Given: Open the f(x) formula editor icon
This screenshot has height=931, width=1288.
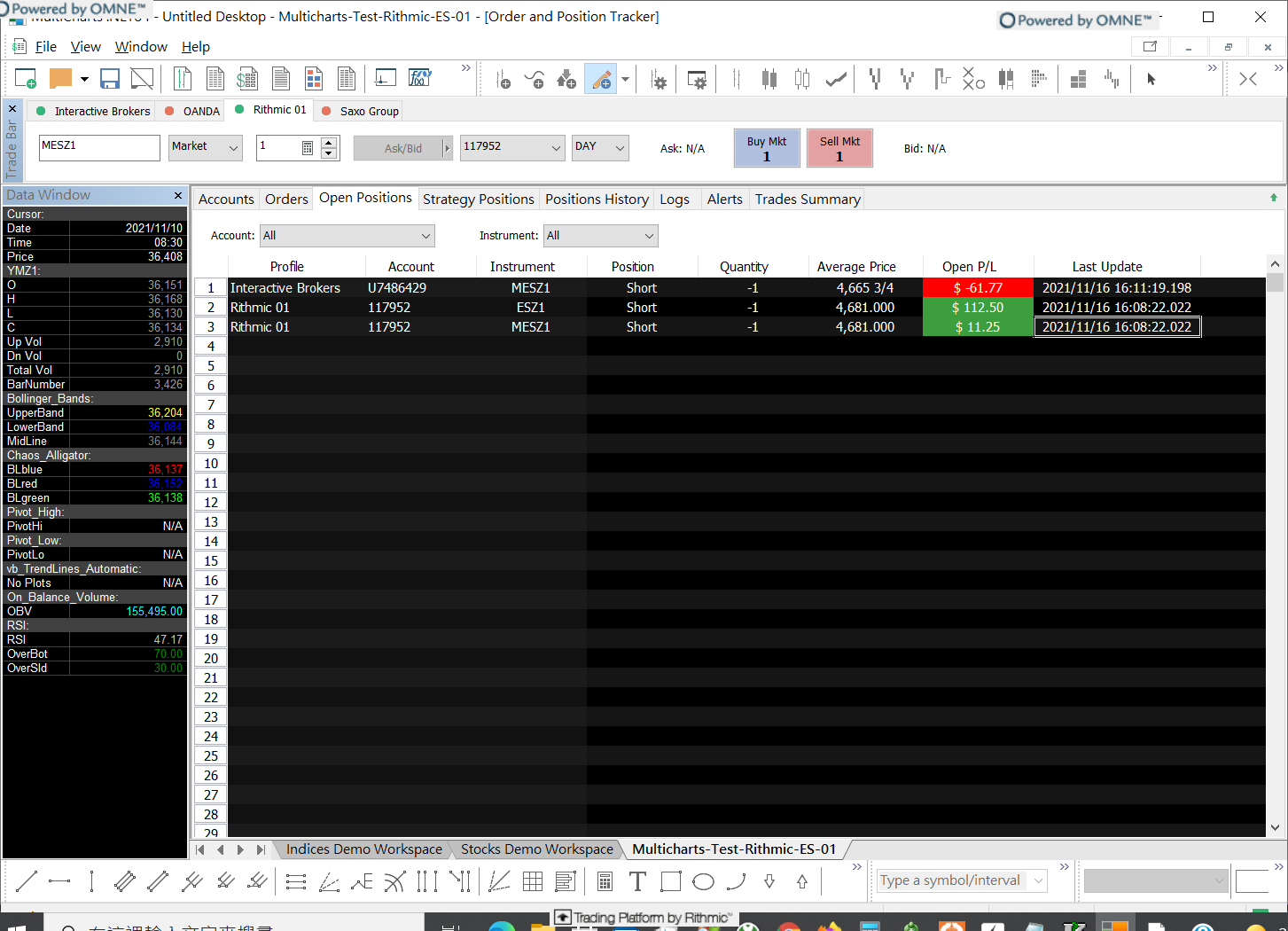Looking at the screenshot, I should [x=419, y=79].
